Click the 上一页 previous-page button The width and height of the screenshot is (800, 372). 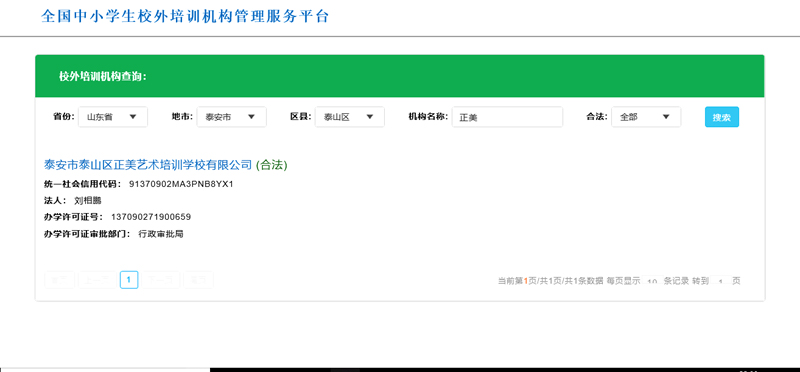97,280
